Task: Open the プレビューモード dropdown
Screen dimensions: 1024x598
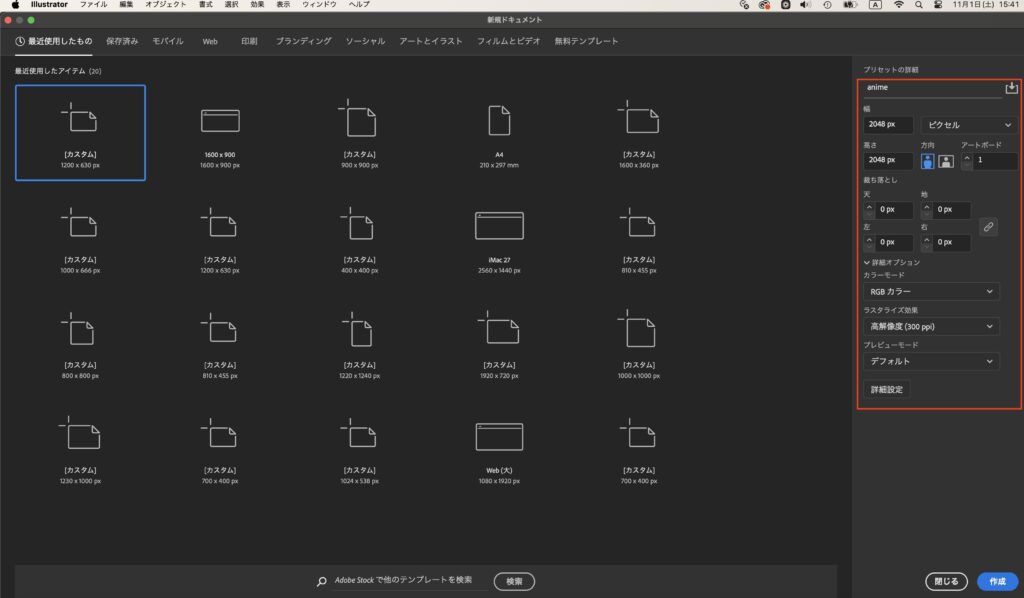Action: coord(931,361)
